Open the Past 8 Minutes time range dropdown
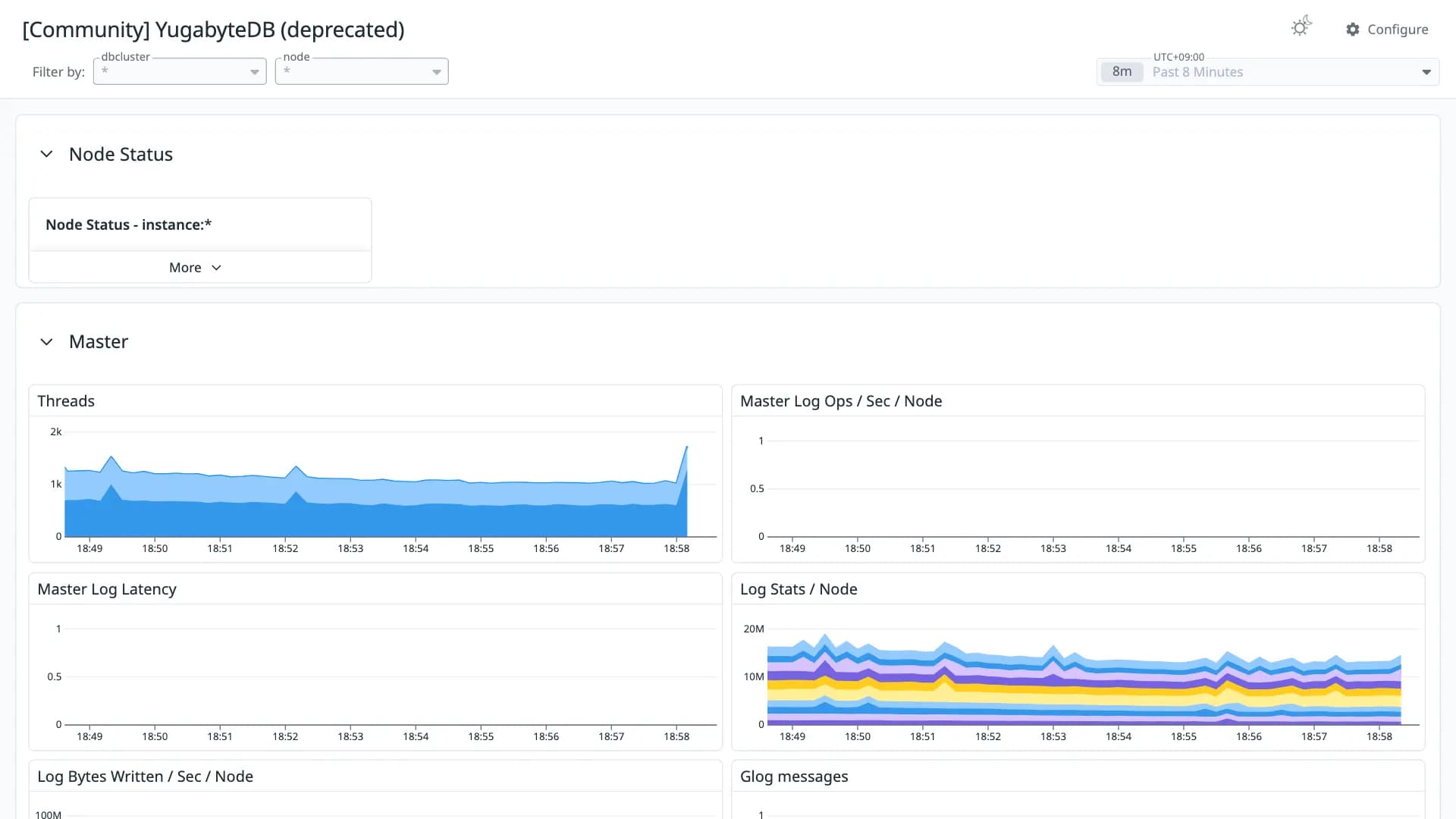Image resolution: width=1456 pixels, height=819 pixels. coord(1268,72)
